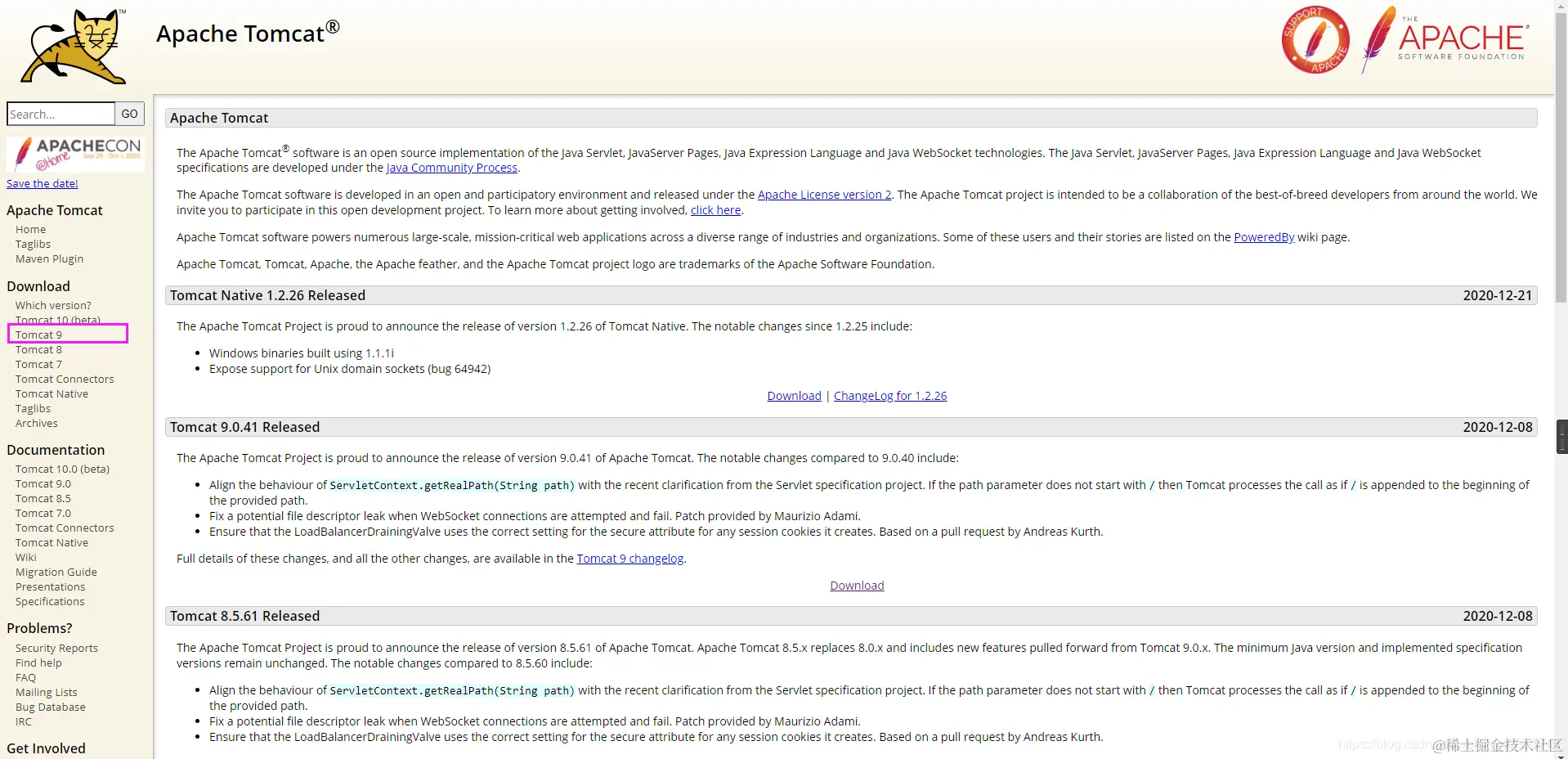Click Download under Tomcat Native 1.2.26
The width and height of the screenshot is (1568, 759).
pos(795,396)
